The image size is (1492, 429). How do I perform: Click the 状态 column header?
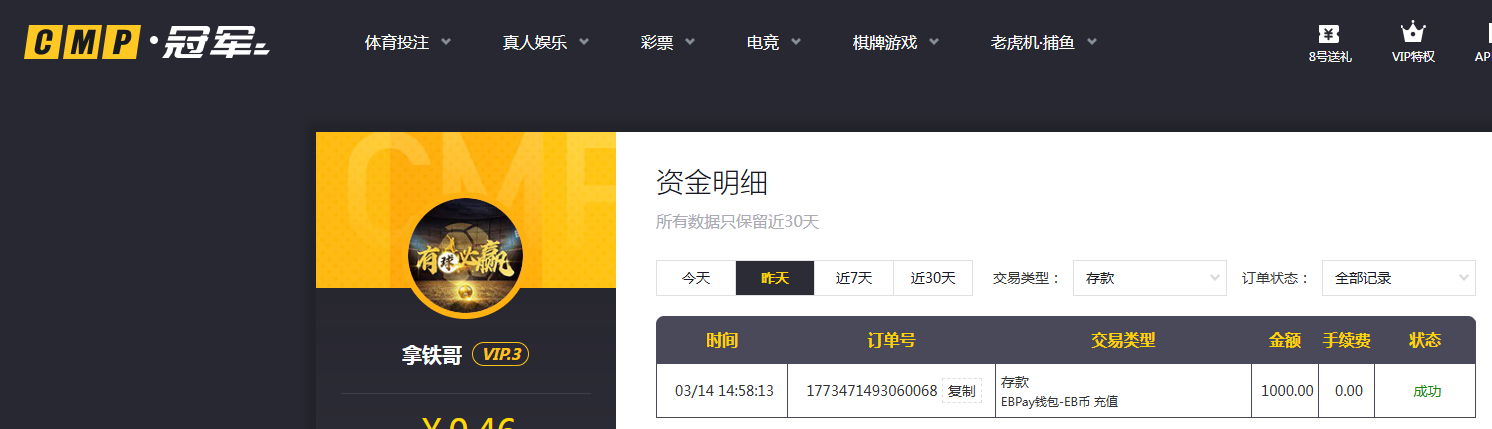tap(1425, 340)
